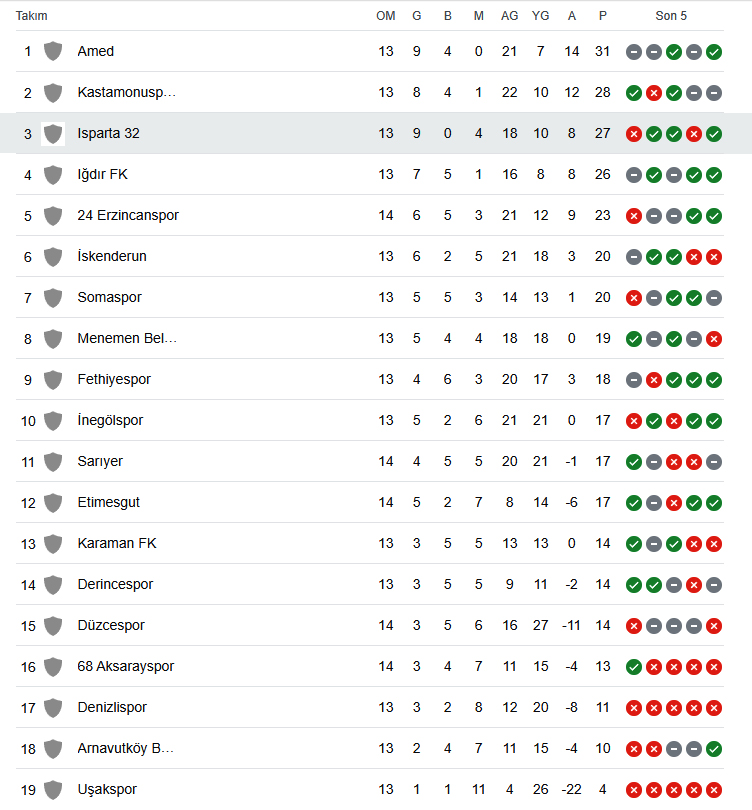The height and width of the screenshot is (810, 752).
Task: Click Isparta 32's highlighted shield logo
Action: [x=53, y=134]
